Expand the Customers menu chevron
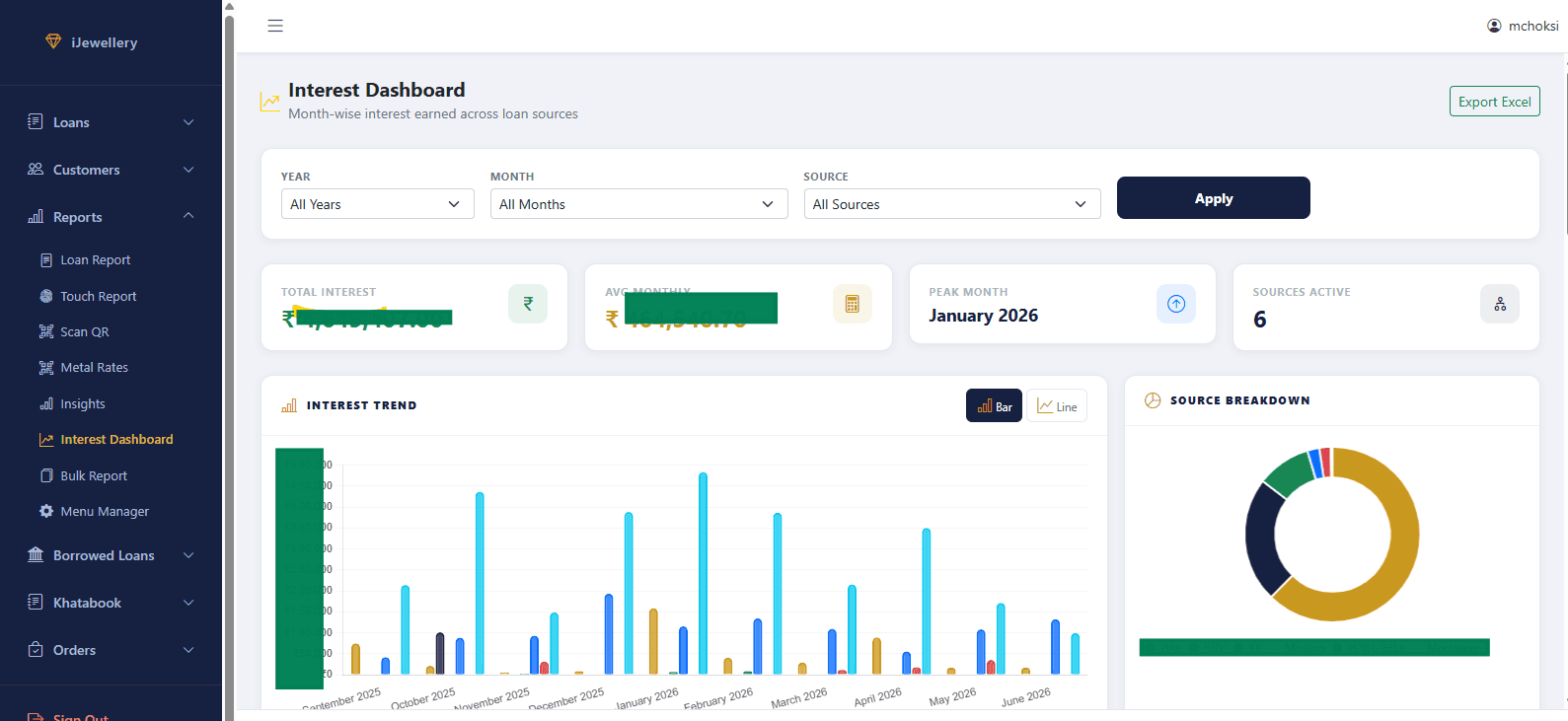 188,170
